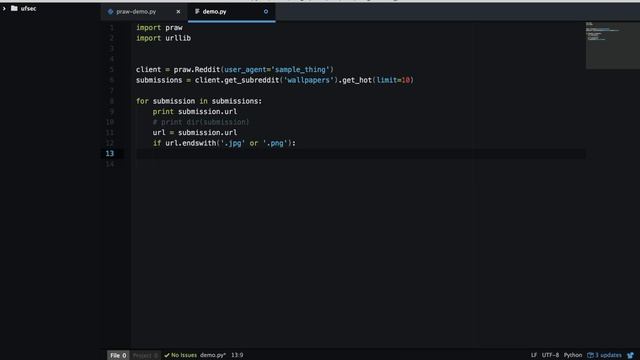Click the empty highlighted line 13
This screenshot has width=640, height=360.
pyautogui.click(x=361, y=153)
